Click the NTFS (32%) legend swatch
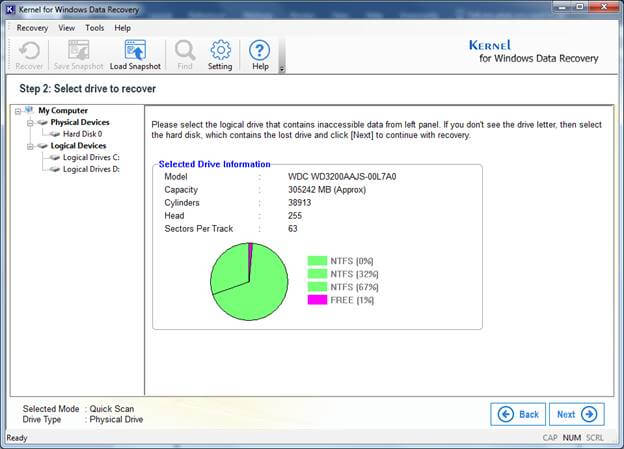This screenshot has width=624, height=449. (317, 274)
